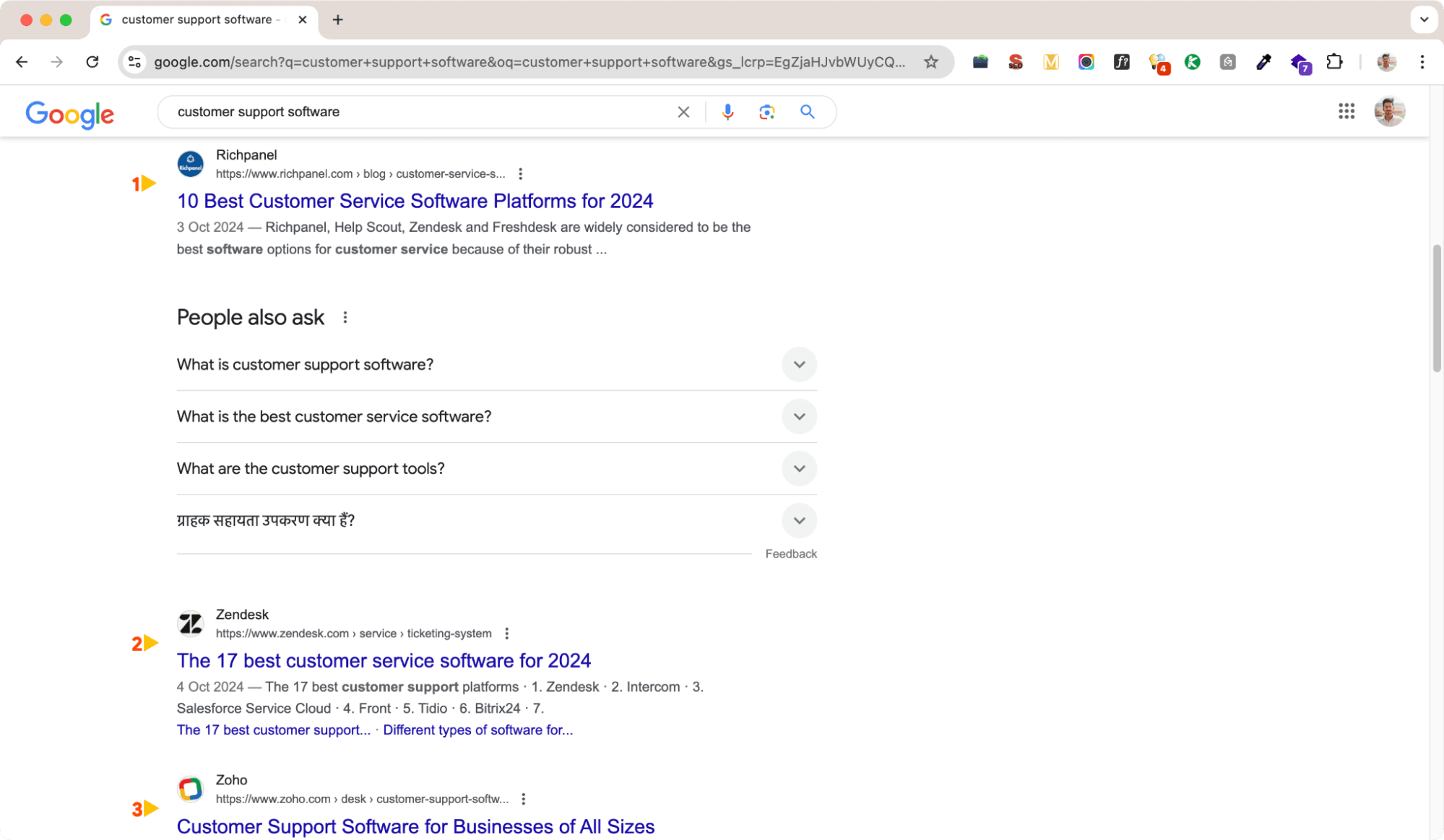Click the WhatFont extension icon
The height and width of the screenshot is (840, 1444).
(1122, 62)
